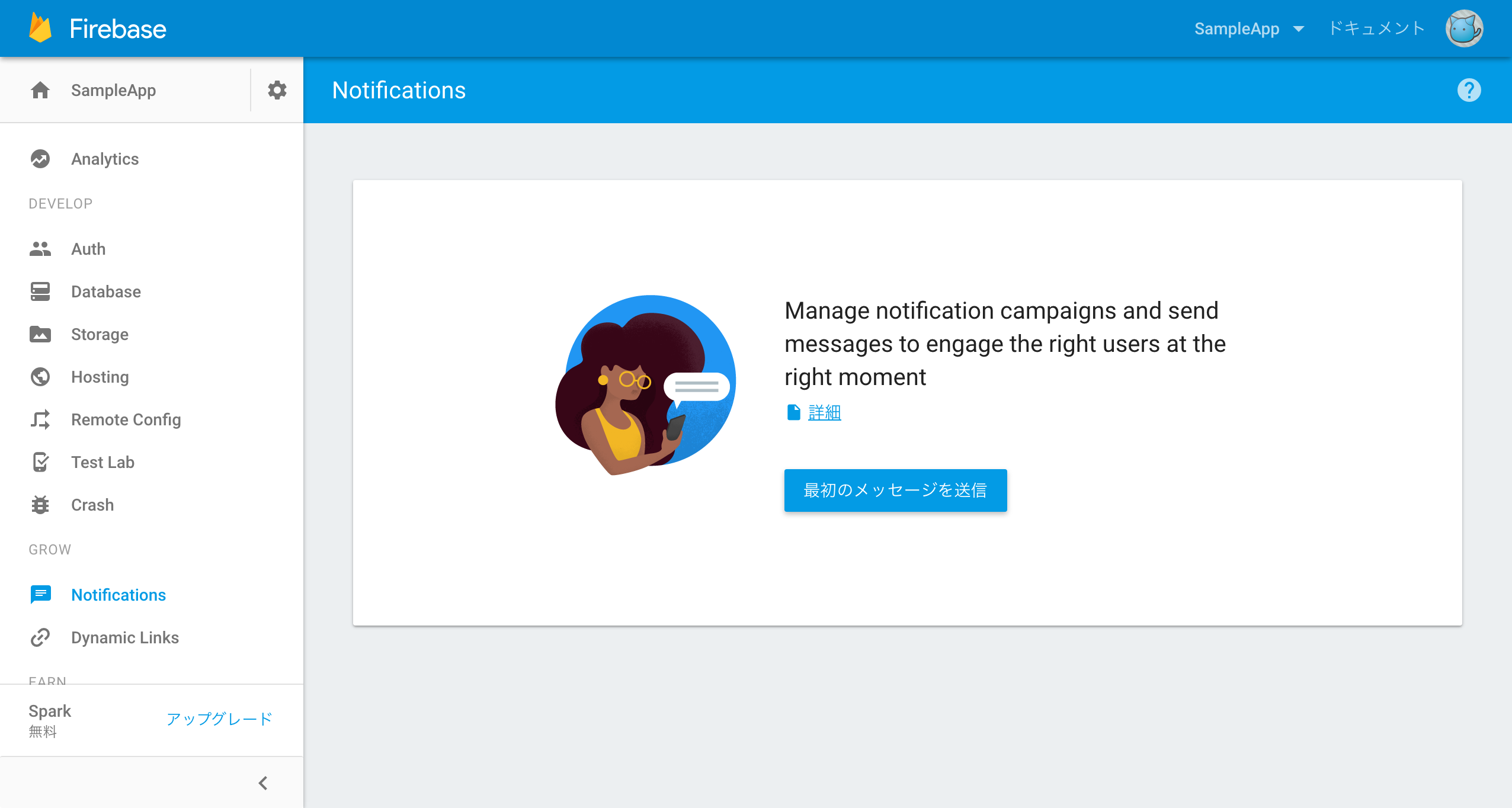
Task: Click the 最初のメッセージを送信 button
Action: [x=895, y=490]
